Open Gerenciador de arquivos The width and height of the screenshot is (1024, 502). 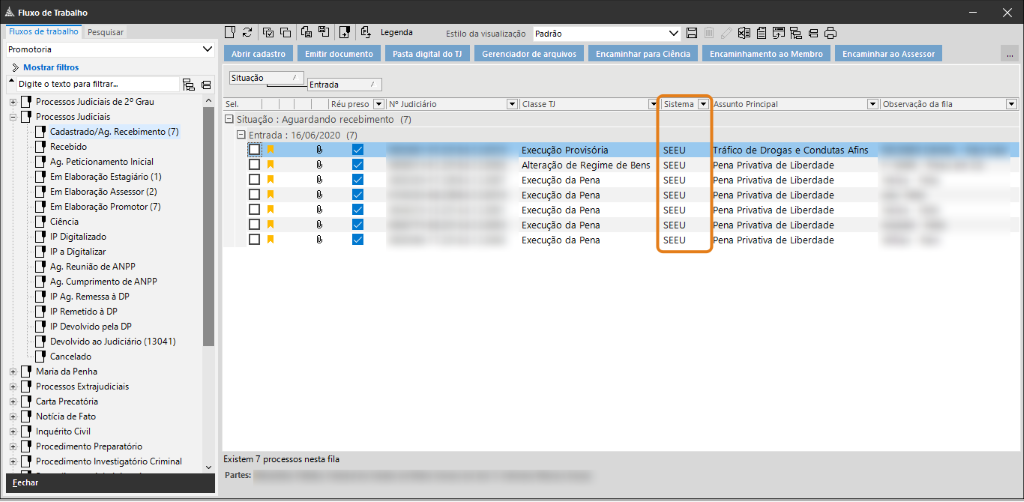pyautogui.click(x=529, y=54)
